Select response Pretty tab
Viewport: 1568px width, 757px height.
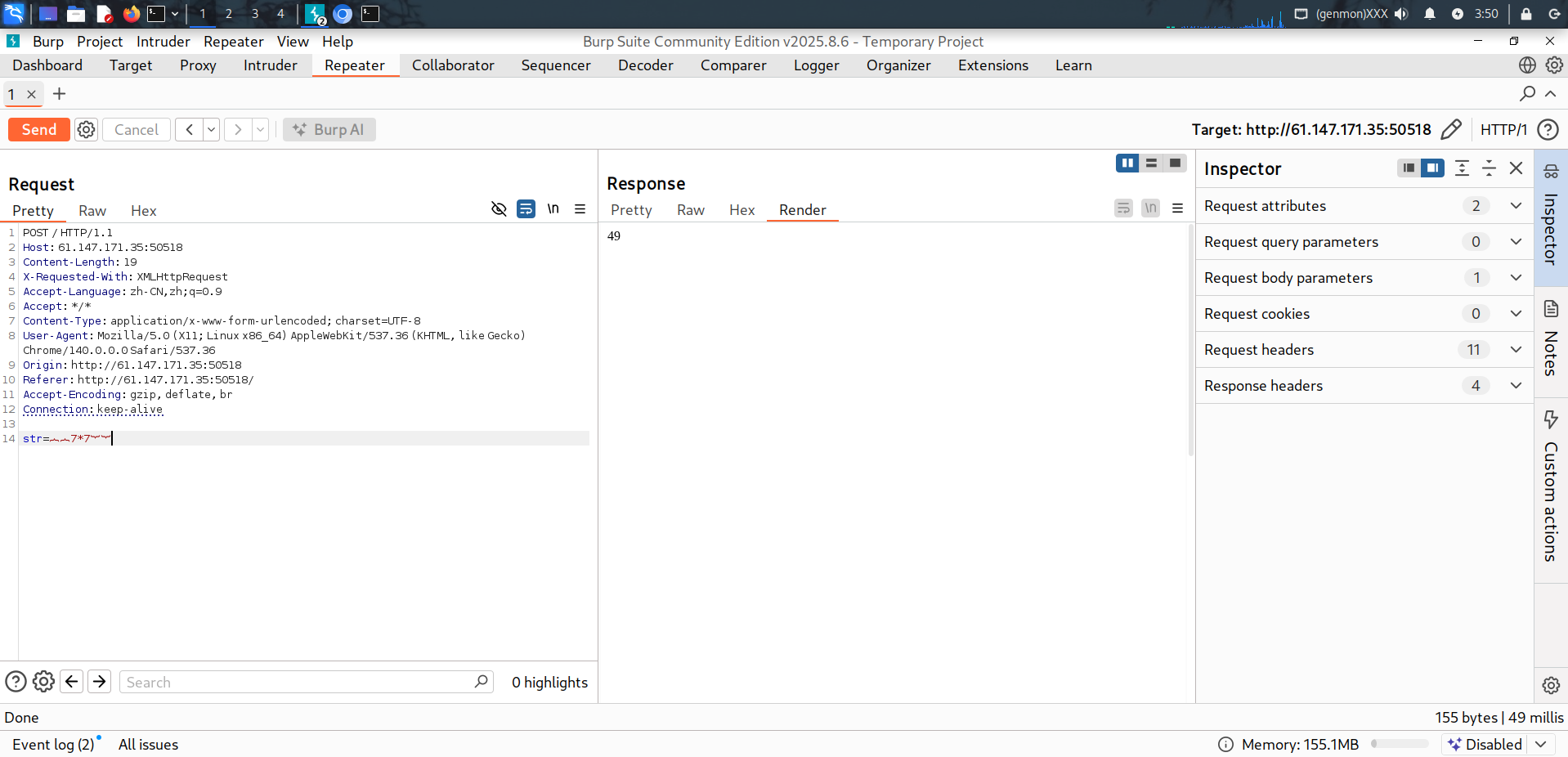click(x=631, y=209)
